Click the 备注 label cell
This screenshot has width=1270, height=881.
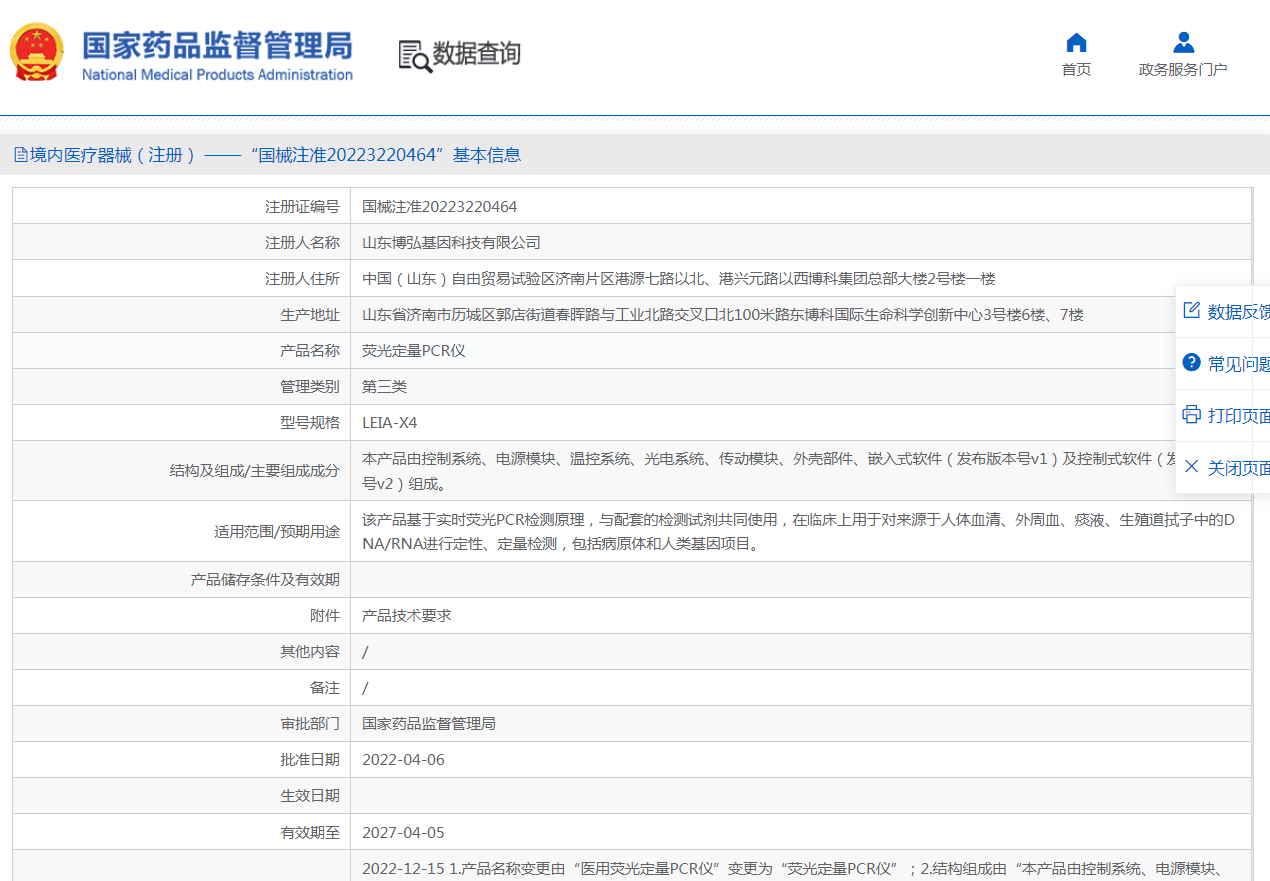[x=182, y=688]
